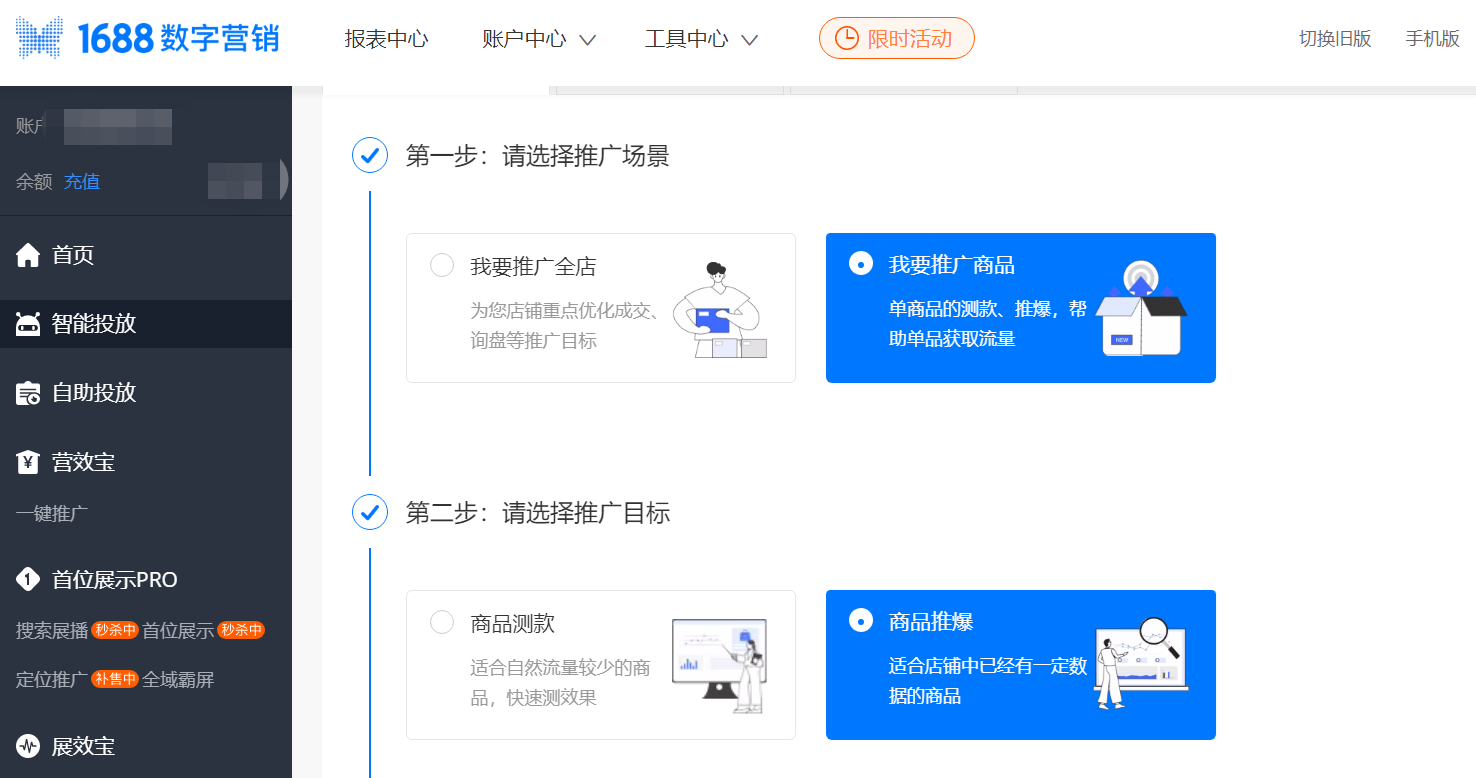Screen dimensions: 1476x778
Task: Click the 1688 数字营销 logo
Action: click(147, 39)
